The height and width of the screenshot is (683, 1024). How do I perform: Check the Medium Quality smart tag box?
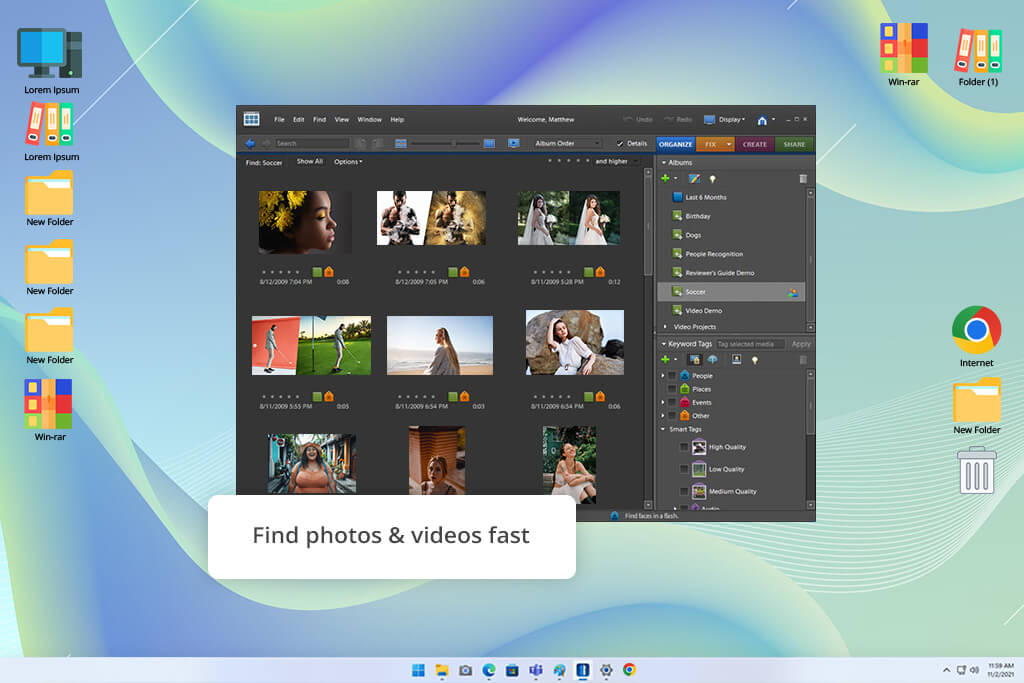pyautogui.click(x=684, y=491)
